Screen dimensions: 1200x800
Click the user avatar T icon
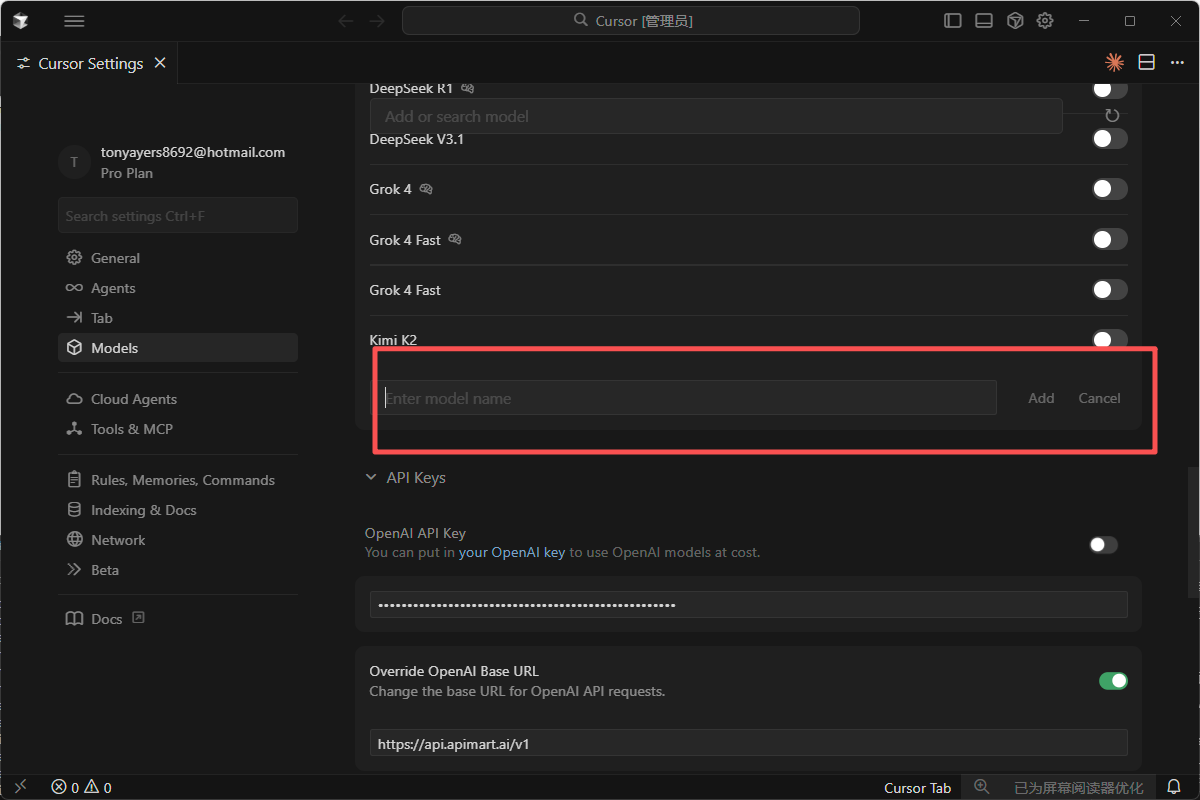74,162
